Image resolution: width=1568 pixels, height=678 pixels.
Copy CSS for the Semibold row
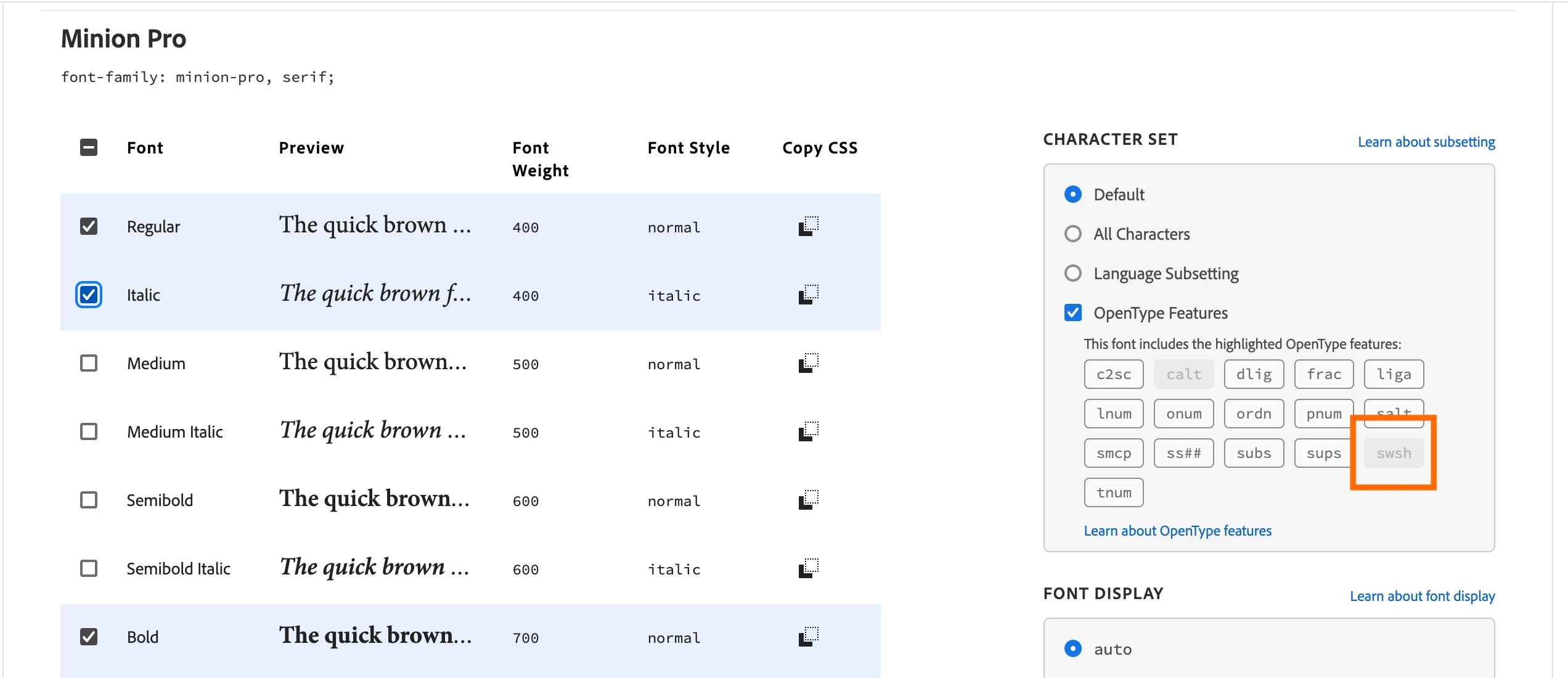(x=808, y=500)
